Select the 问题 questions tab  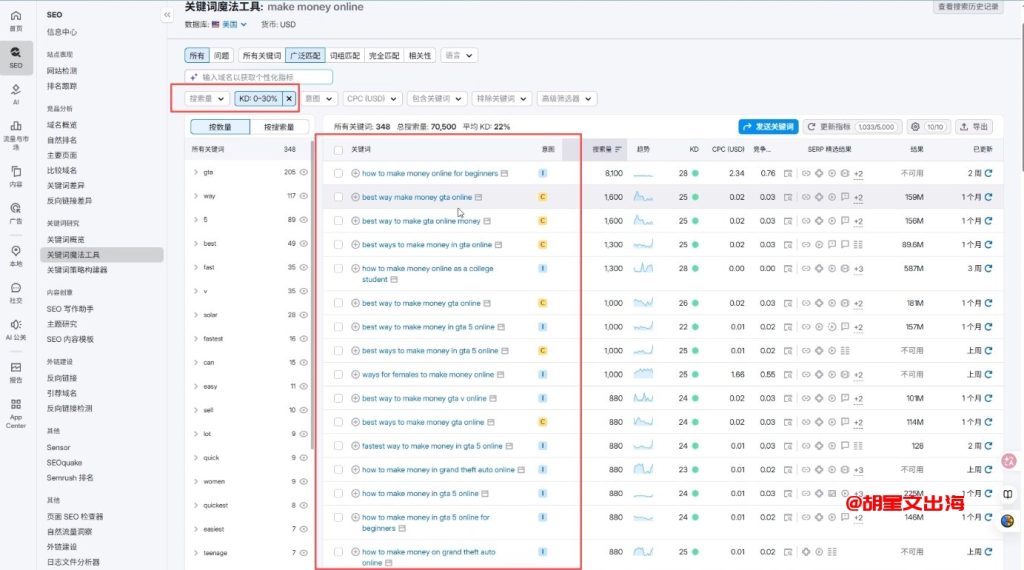coord(221,55)
